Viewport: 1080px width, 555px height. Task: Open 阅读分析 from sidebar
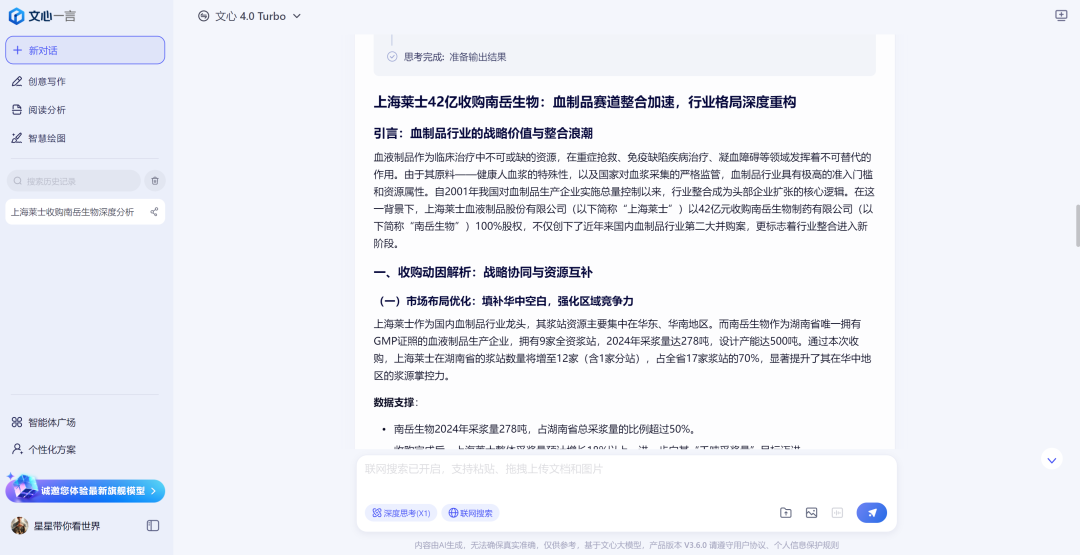coord(39,109)
